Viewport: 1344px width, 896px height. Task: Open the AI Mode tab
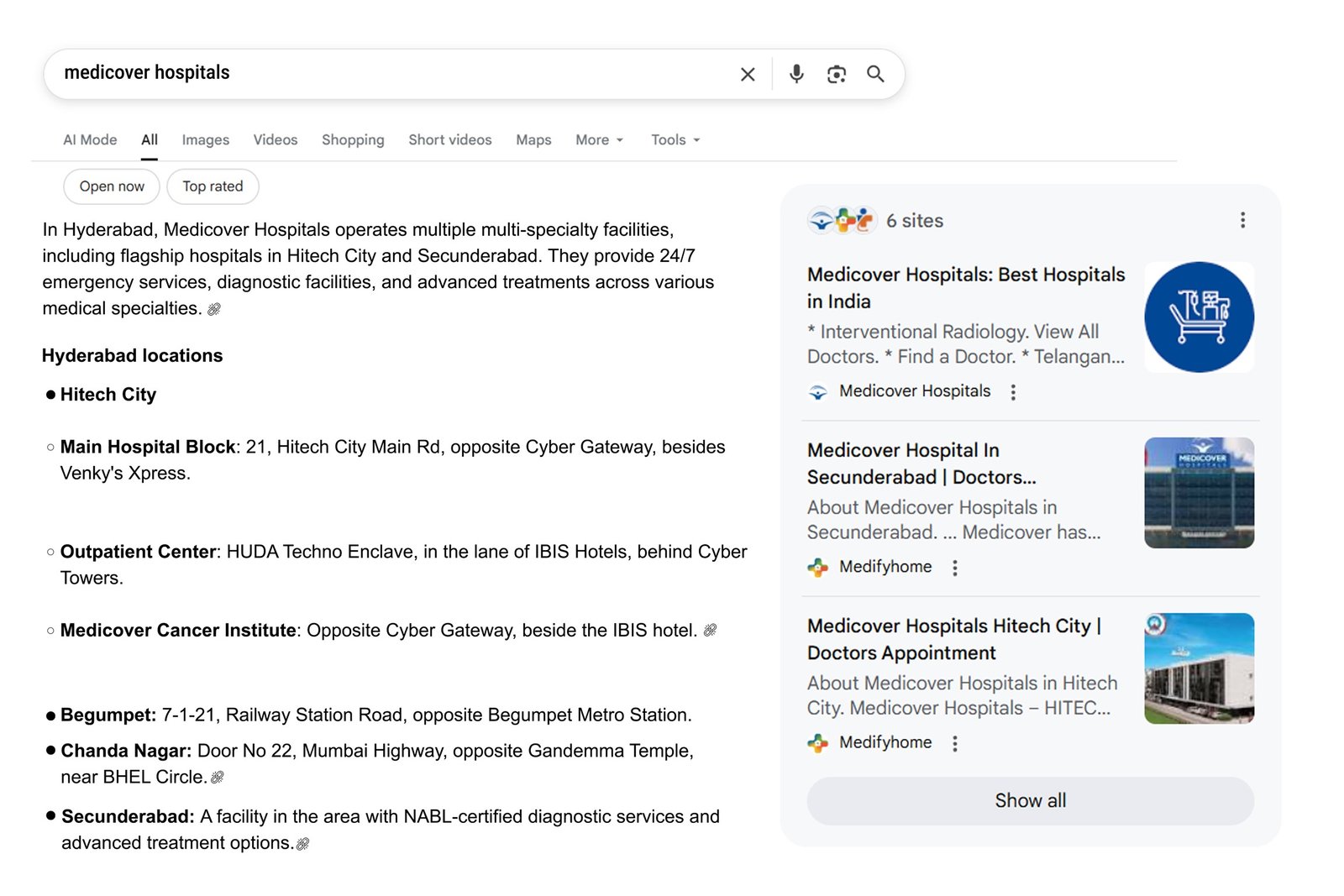coord(90,140)
